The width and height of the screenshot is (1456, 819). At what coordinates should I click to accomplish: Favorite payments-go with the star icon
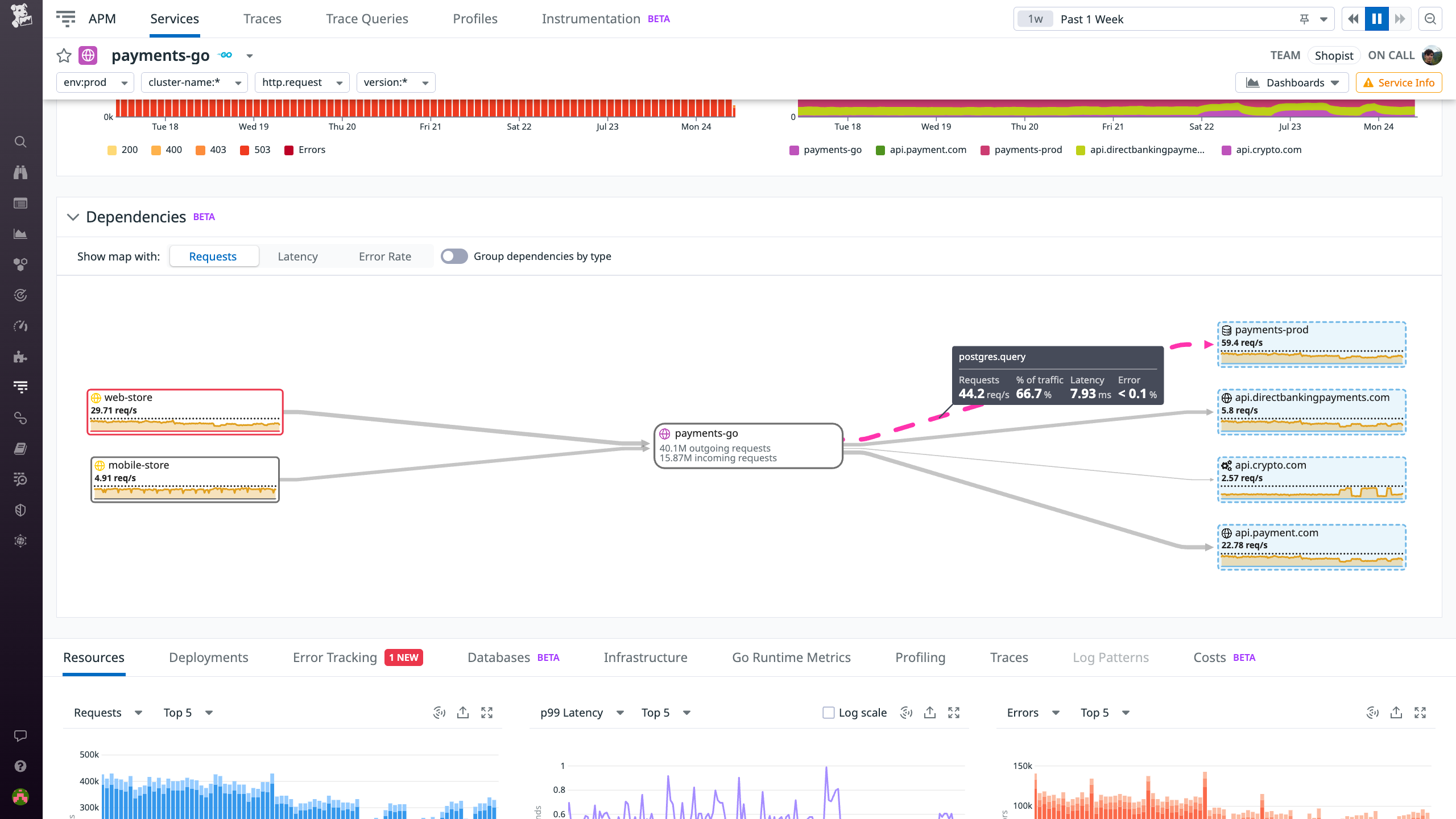coord(64,55)
